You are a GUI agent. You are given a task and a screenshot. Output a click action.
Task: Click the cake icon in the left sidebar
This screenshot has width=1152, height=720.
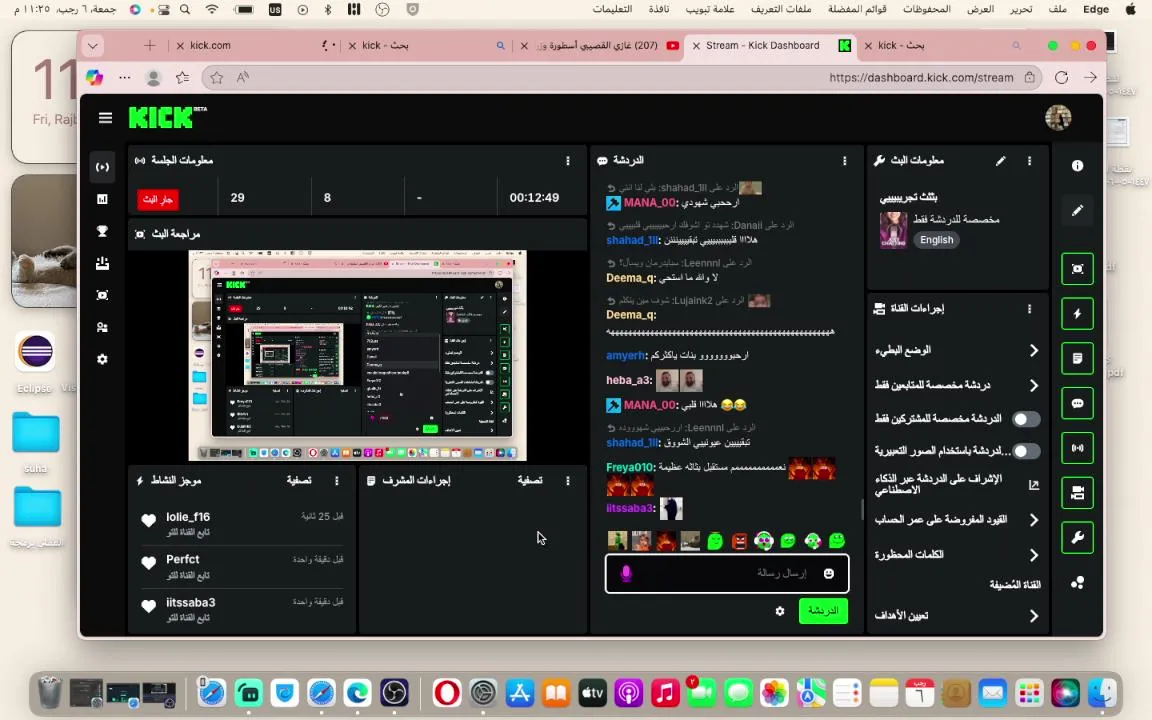click(102, 263)
